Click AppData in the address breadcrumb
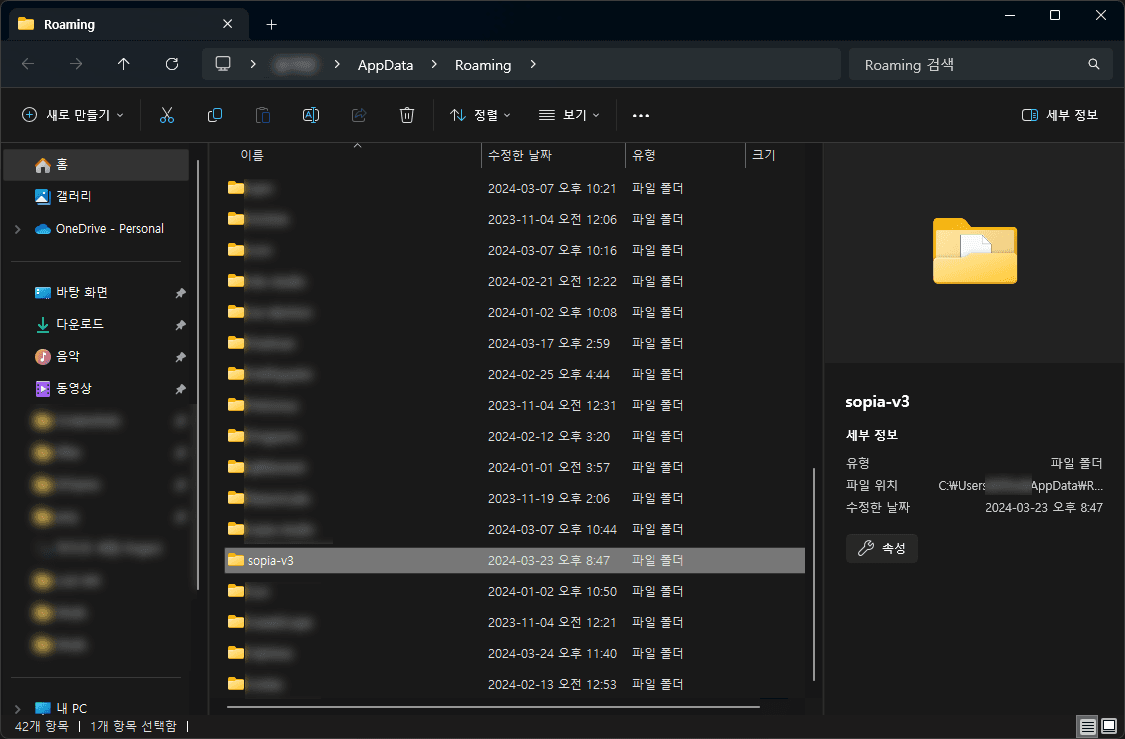Screen dimensions: 1125x739 [x=386, y=64]
